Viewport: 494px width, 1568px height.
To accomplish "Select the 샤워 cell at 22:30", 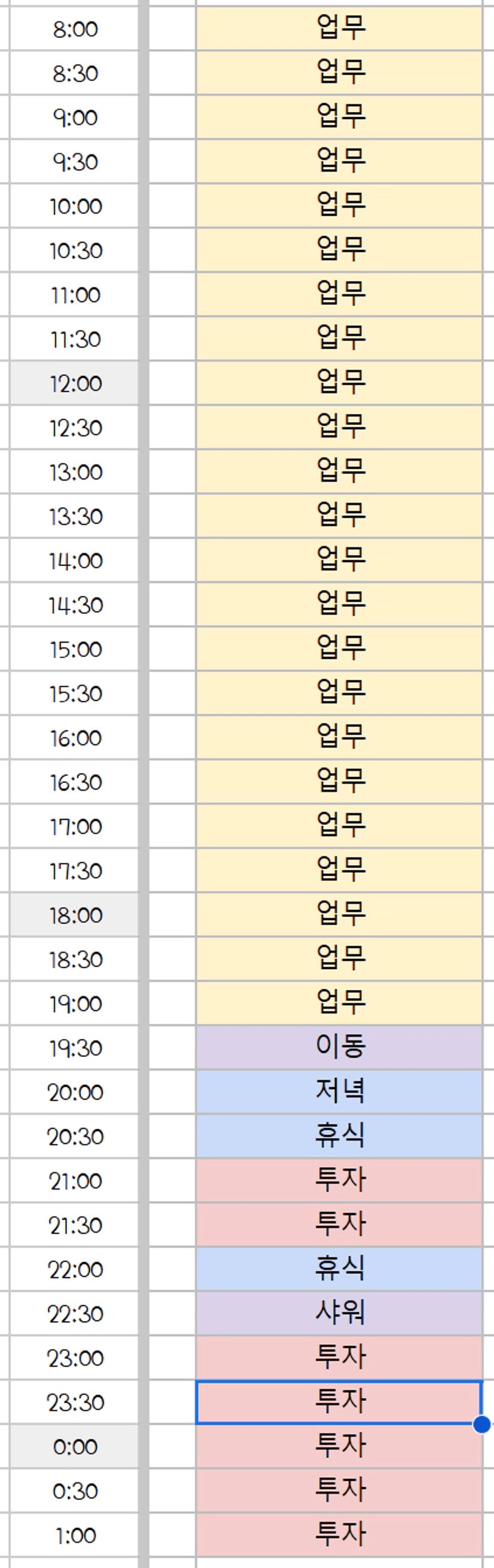I will (x=339, y=1313).
